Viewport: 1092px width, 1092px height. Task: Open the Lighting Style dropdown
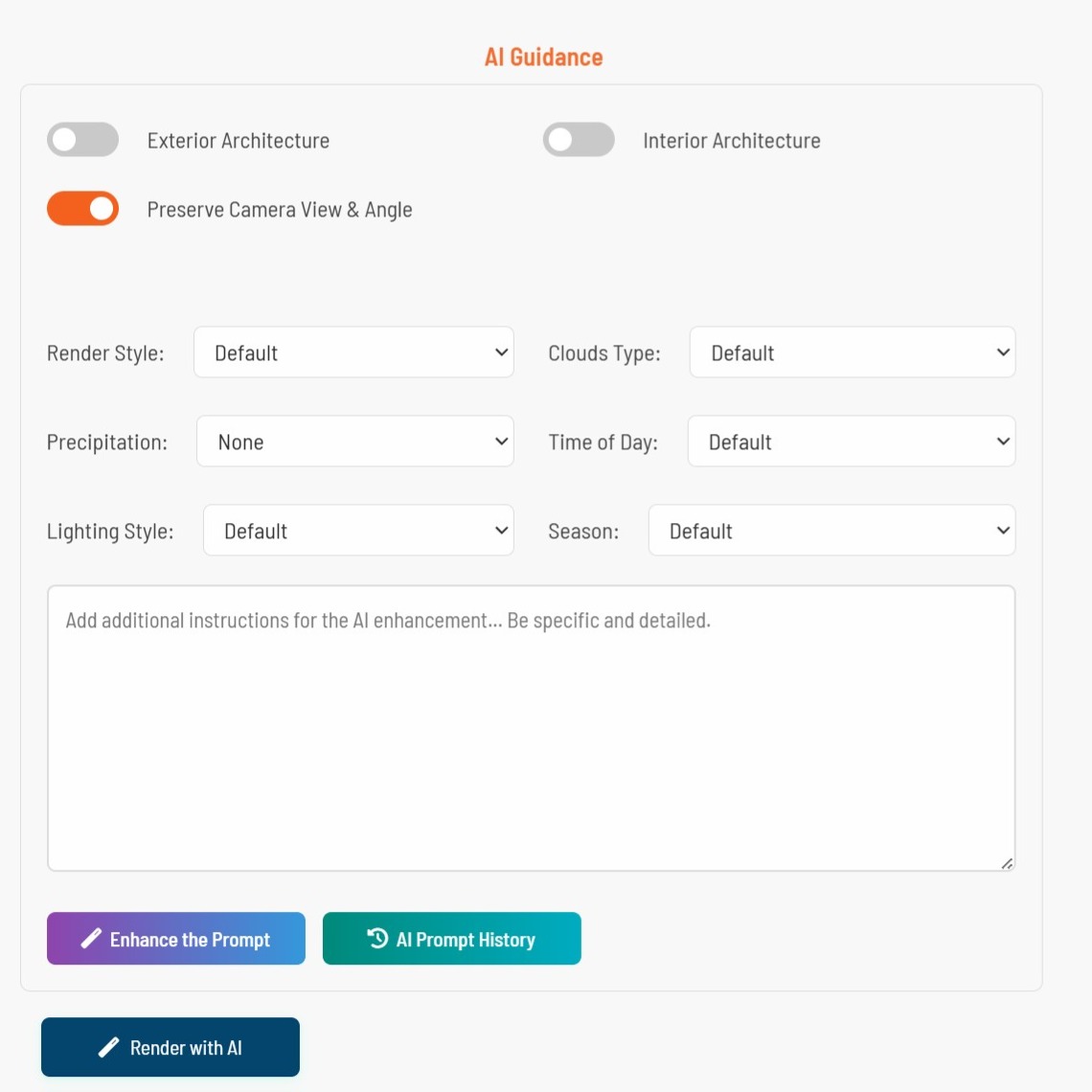(358, 530)
